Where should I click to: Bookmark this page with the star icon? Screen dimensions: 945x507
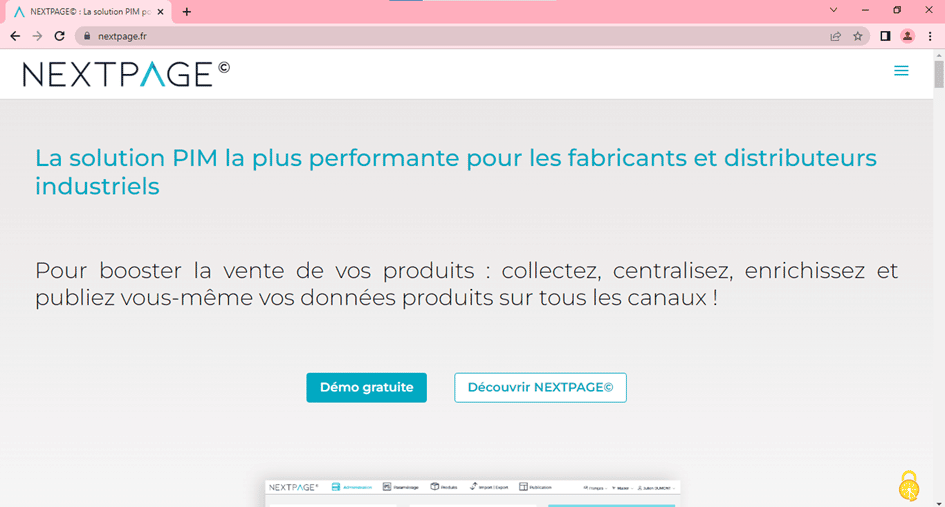pos(858,36)
